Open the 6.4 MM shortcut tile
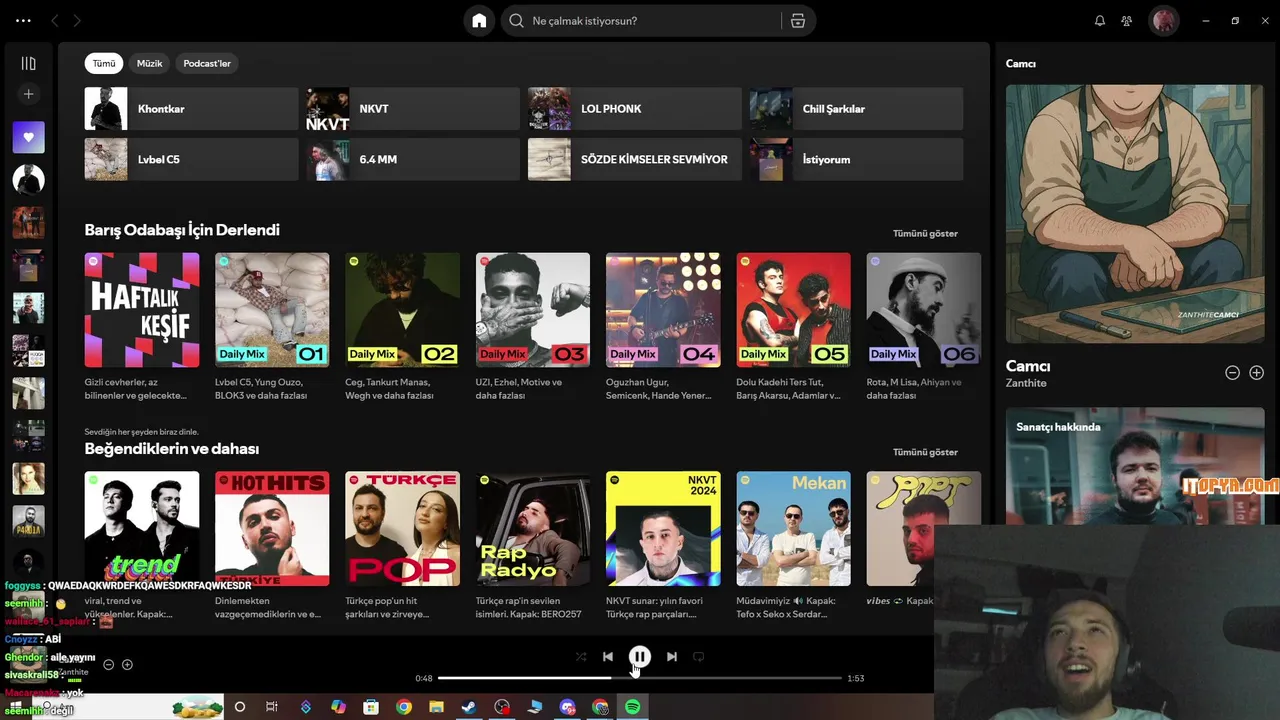 tap(413, 159)
